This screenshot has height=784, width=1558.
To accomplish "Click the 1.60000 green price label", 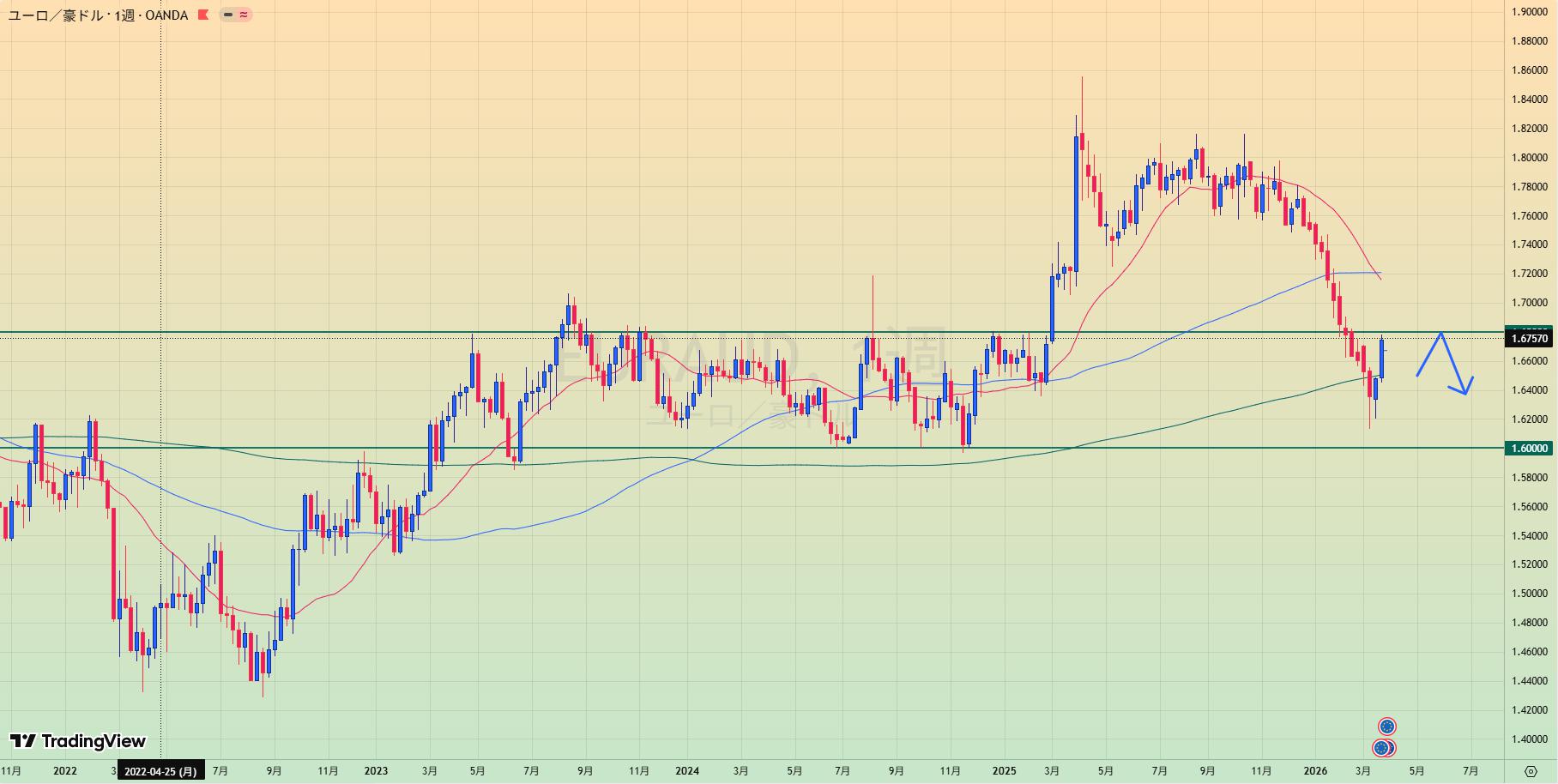I will tap(1530, 448).
